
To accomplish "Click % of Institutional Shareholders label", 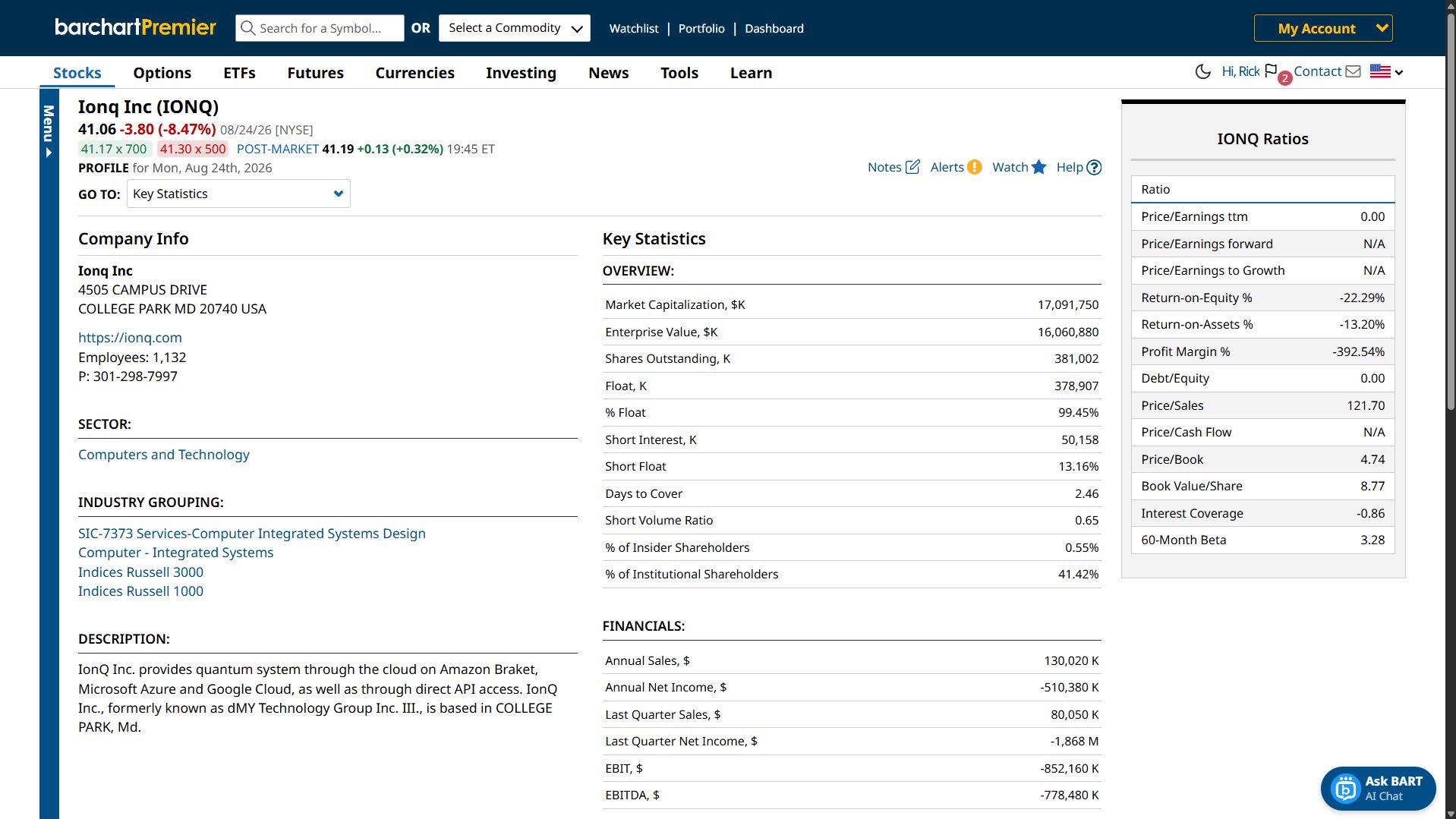I will click(x=692, y=574).
